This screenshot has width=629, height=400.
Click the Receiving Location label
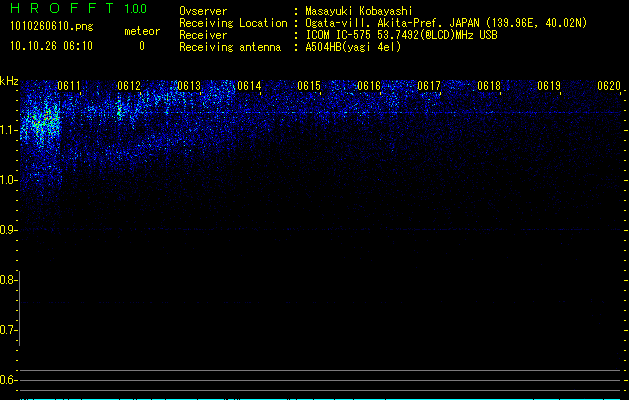[233, 23]
